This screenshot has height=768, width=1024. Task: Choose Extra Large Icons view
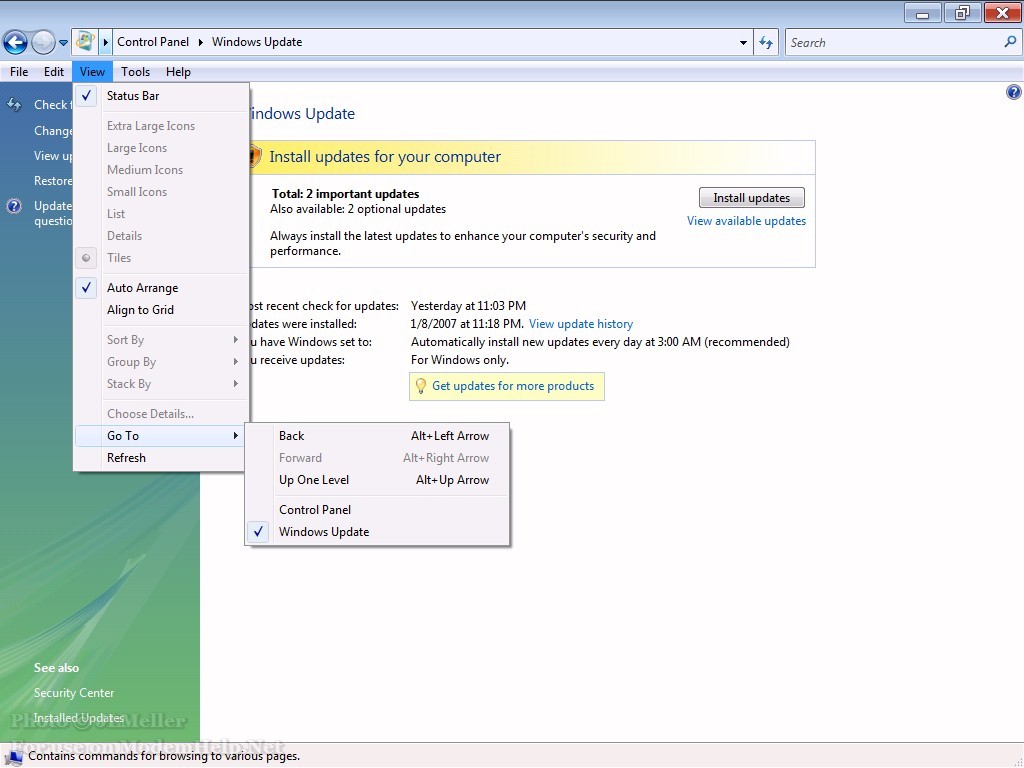(x=161, y=126)
